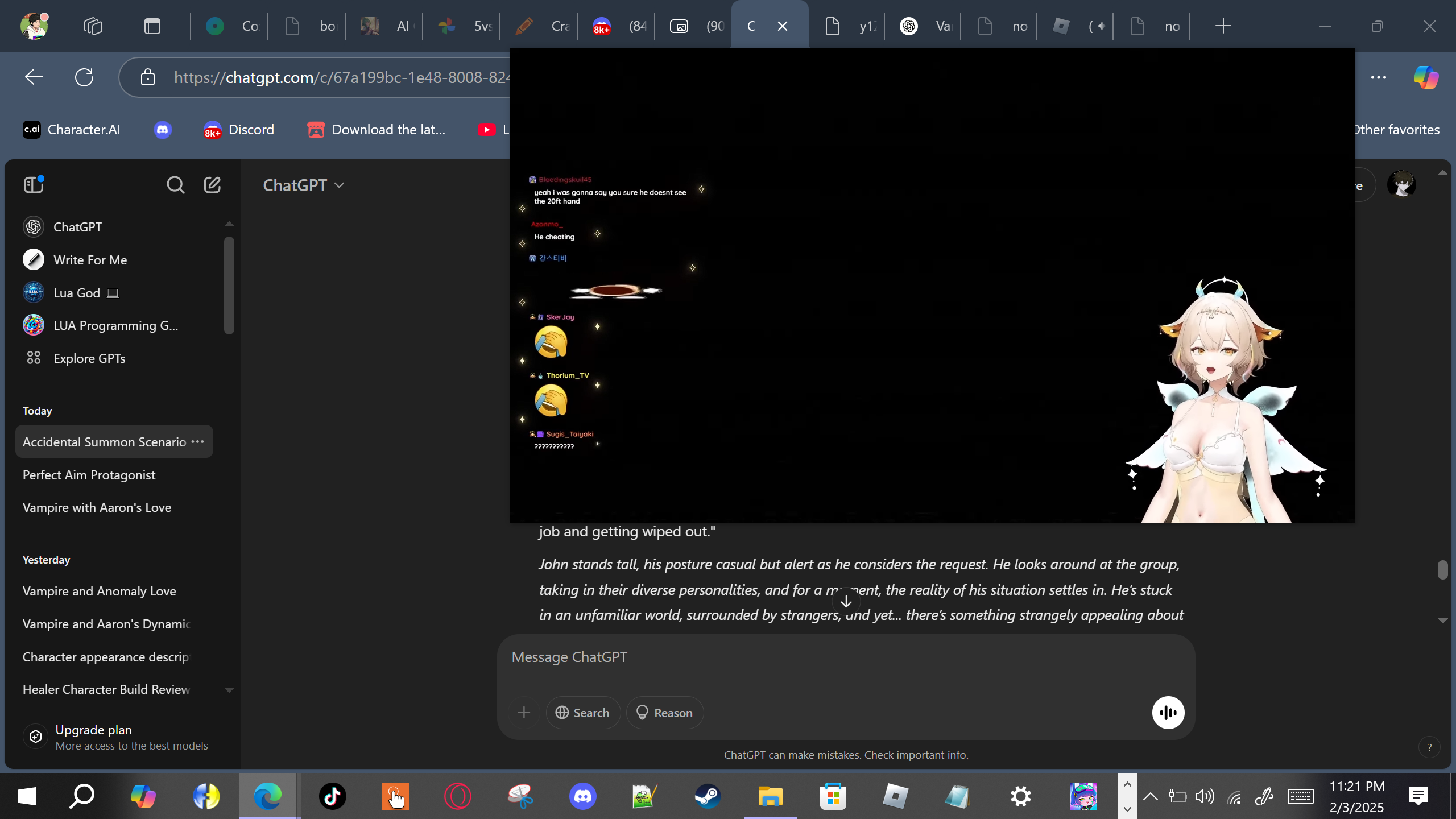
Task: Close the active browser tab
Action: tap(783, 26)
